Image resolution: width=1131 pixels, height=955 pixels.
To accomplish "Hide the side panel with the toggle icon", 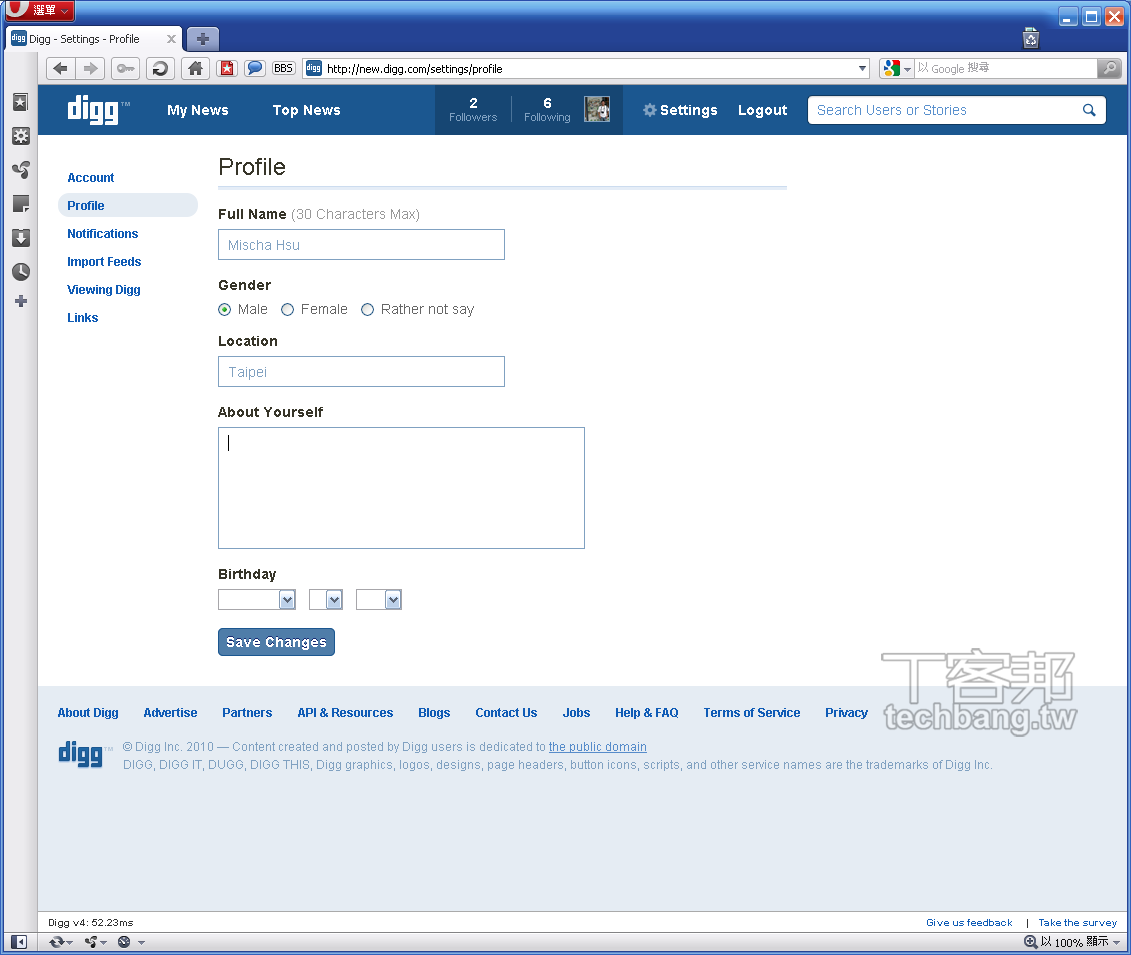I will (x=18, y=942).
